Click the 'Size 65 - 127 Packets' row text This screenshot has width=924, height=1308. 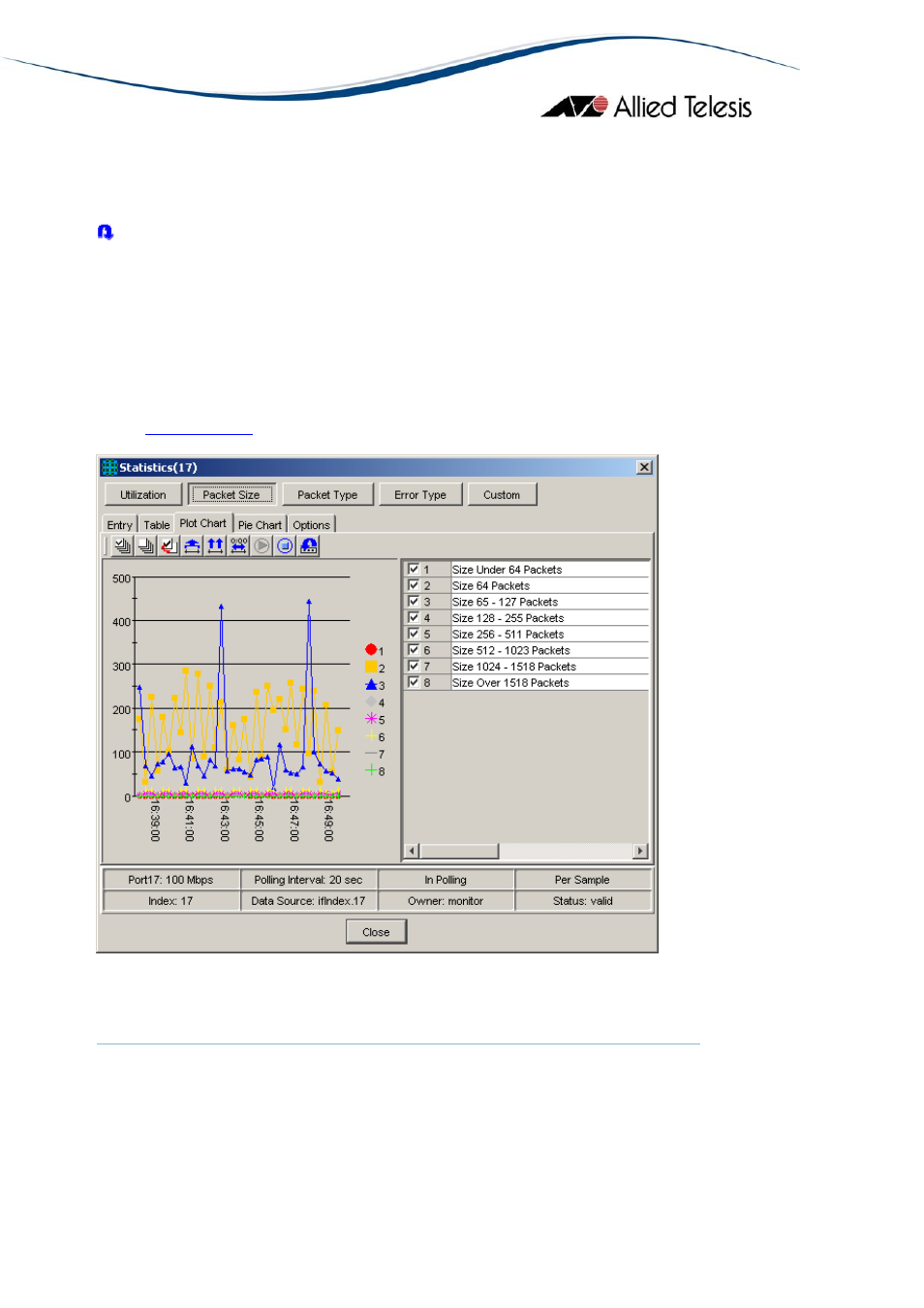pyautogui.click(x=505, y=602)
